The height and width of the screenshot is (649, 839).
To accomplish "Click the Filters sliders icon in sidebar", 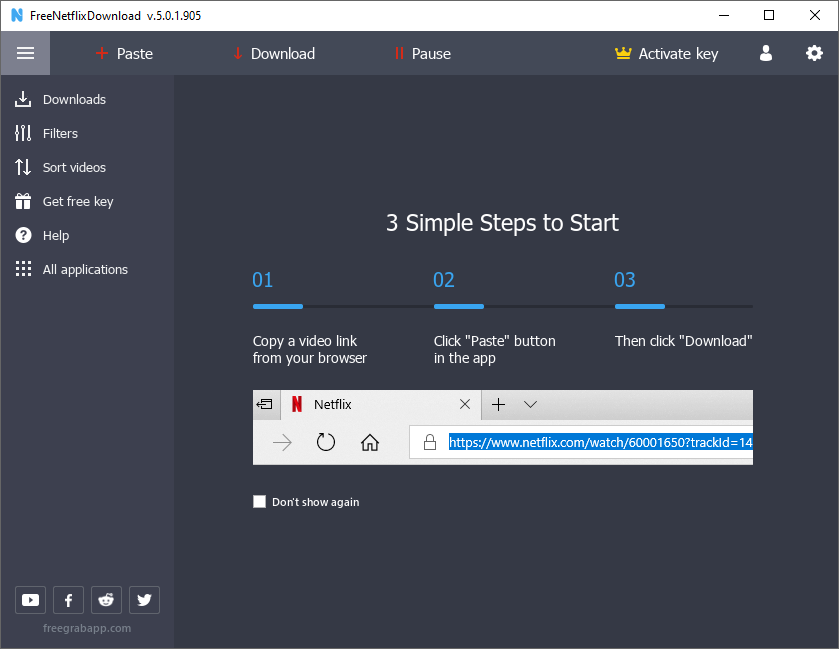I will pyautogui.click(x=22, y=133).
